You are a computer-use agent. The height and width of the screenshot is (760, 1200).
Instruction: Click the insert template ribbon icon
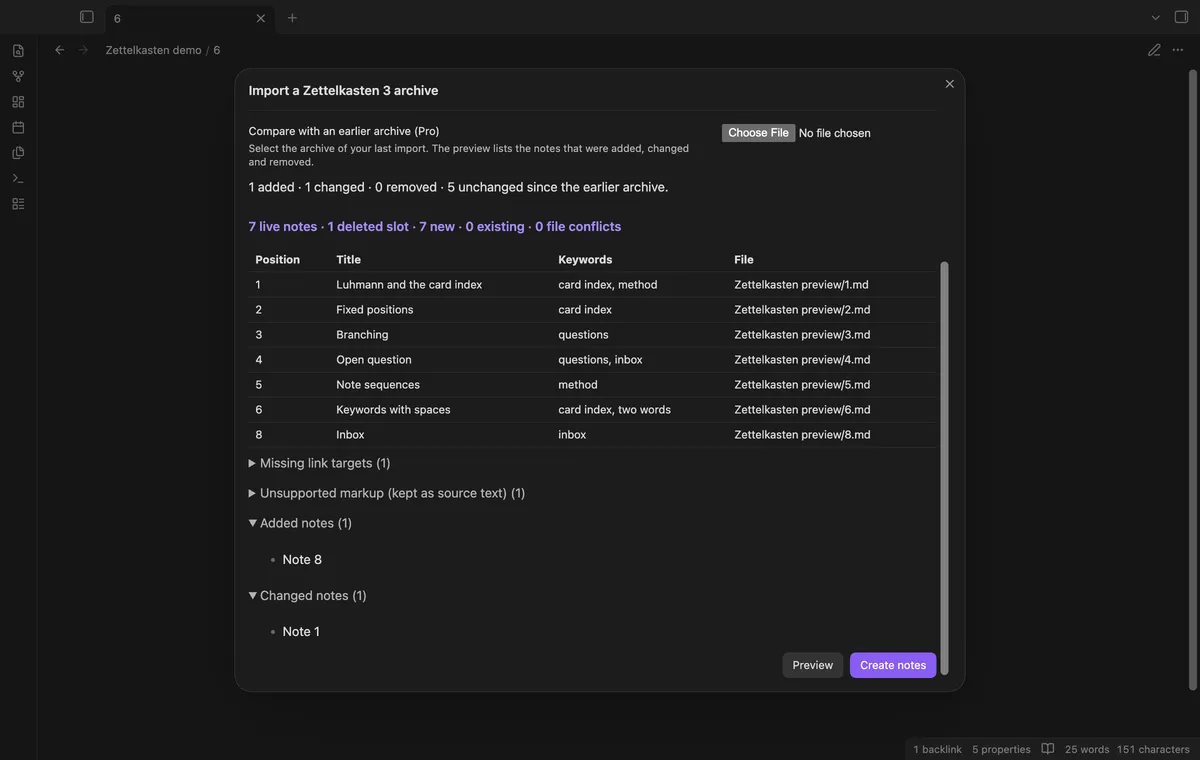tap(18, 153)
